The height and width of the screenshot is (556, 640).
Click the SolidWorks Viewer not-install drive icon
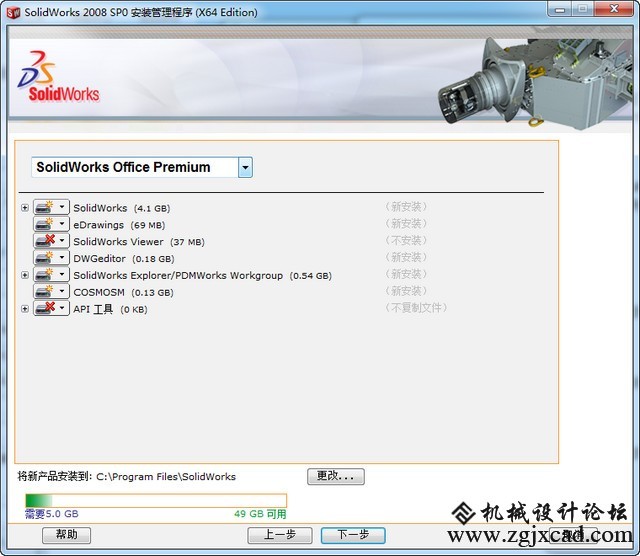[44, 241]
